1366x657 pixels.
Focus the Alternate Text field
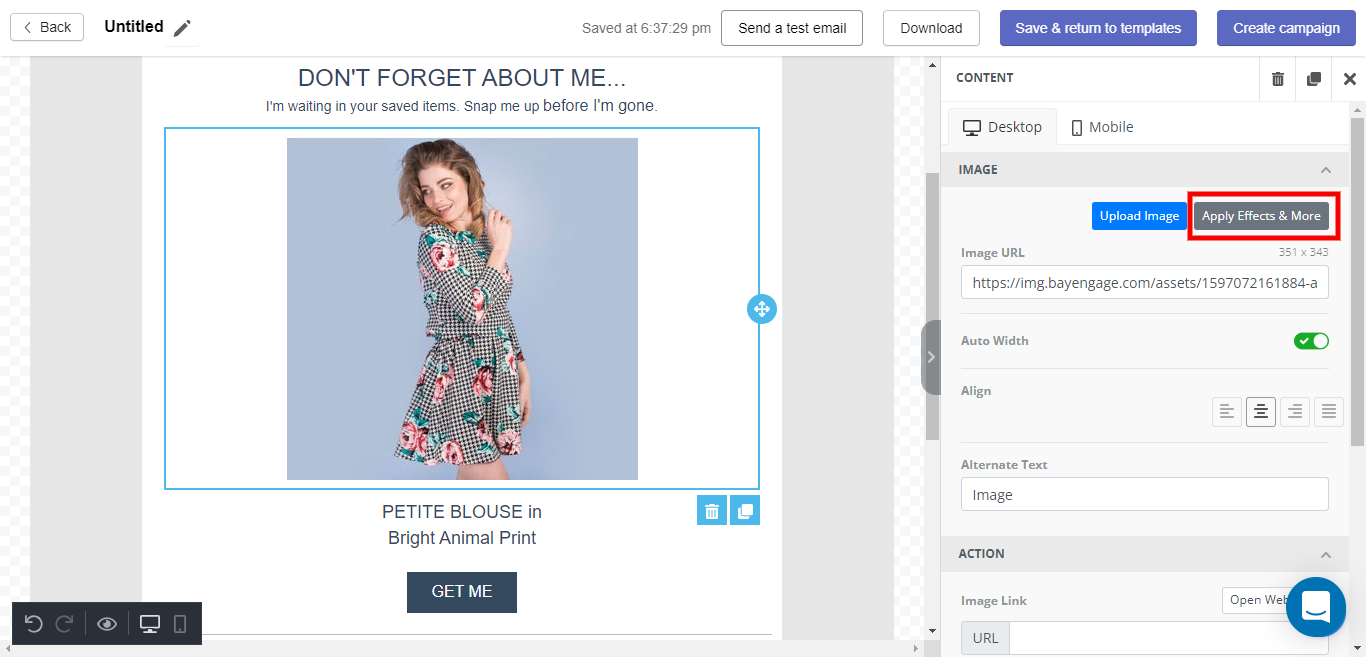coord(1145,494)
